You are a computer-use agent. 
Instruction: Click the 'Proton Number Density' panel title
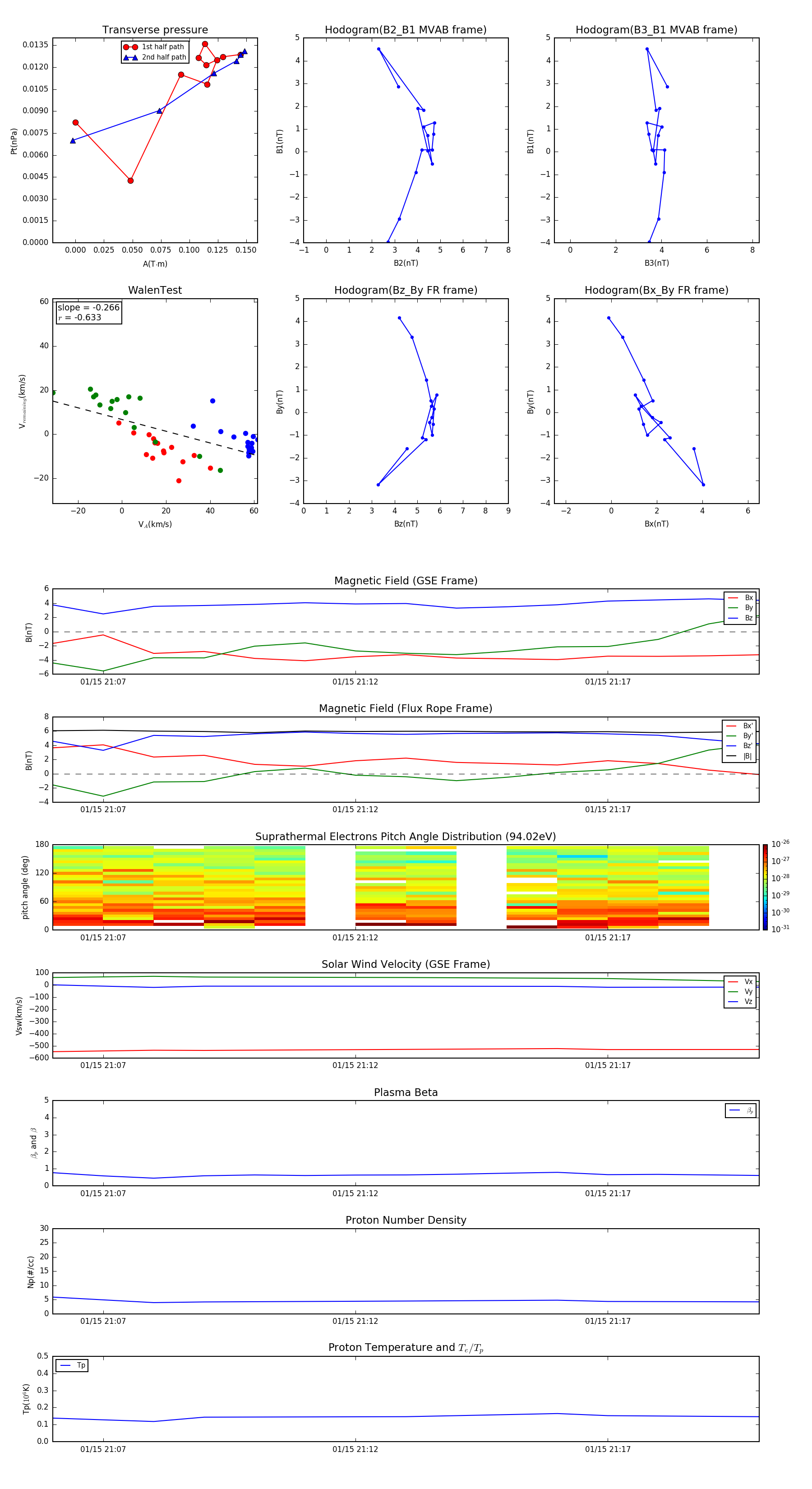[406, 1220]
